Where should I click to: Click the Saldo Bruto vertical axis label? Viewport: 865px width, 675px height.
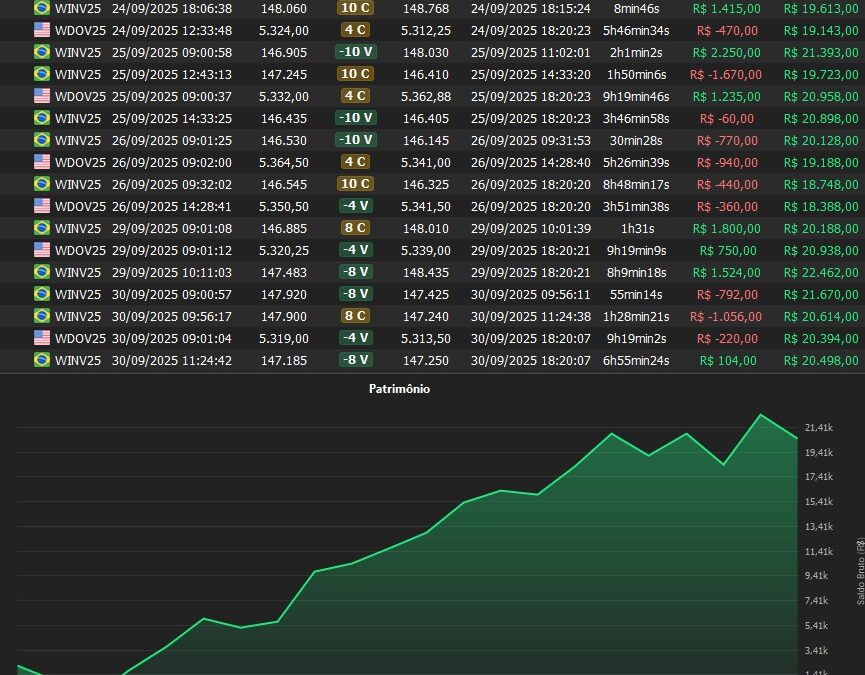(859, 570)
